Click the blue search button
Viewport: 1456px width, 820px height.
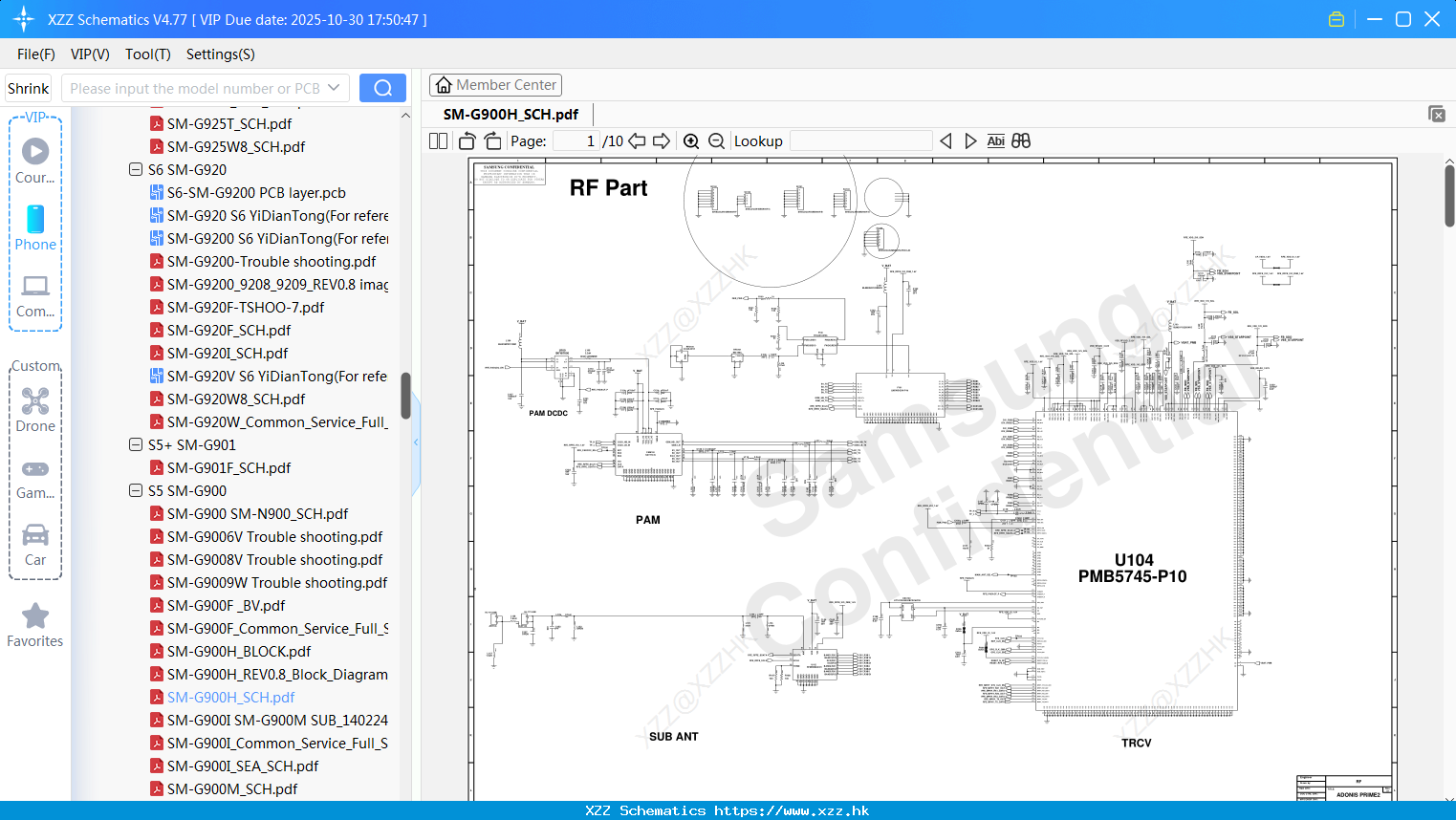click(382, 88)
